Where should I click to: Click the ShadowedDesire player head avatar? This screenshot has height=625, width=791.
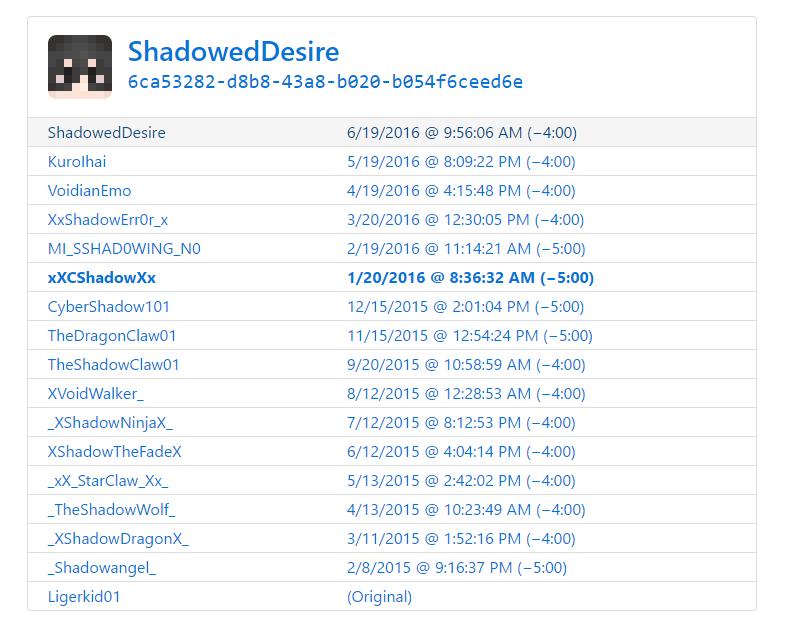(80, 67)
